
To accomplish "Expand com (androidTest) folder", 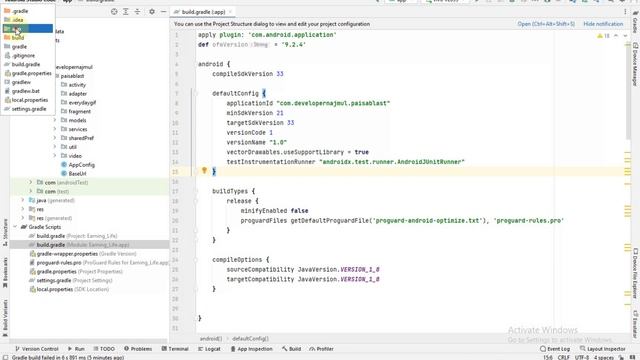I will [31, 182].
